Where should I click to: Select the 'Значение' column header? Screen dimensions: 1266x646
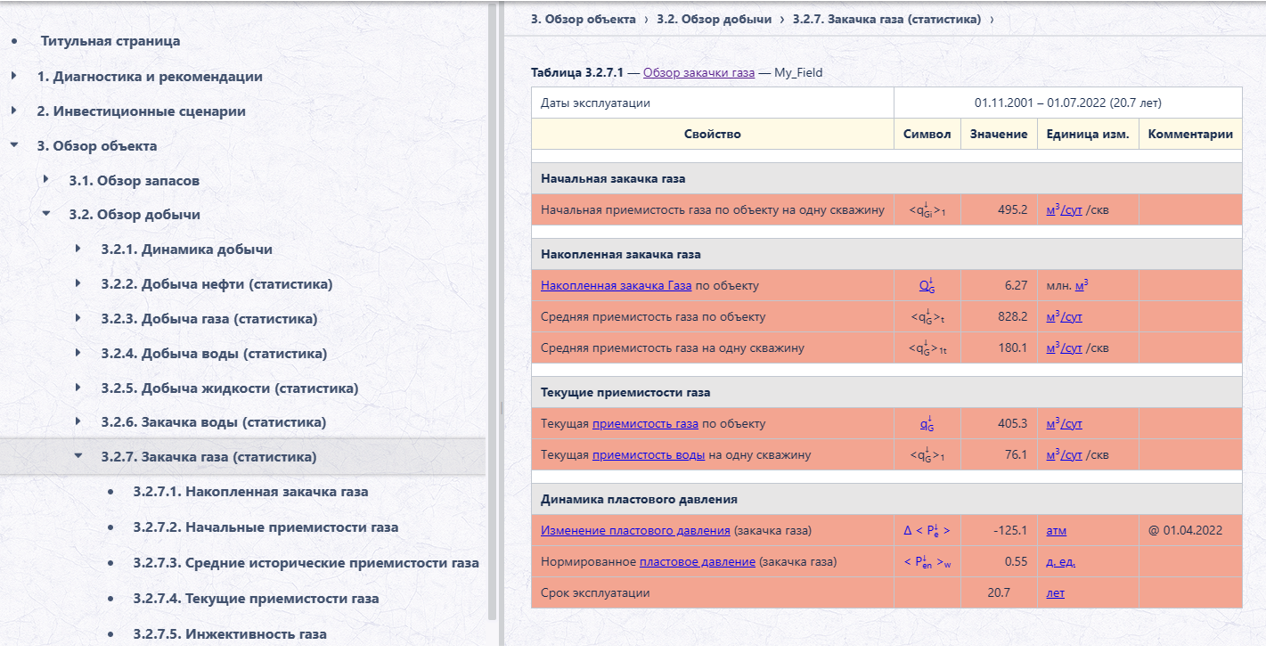tap(998, 134)
